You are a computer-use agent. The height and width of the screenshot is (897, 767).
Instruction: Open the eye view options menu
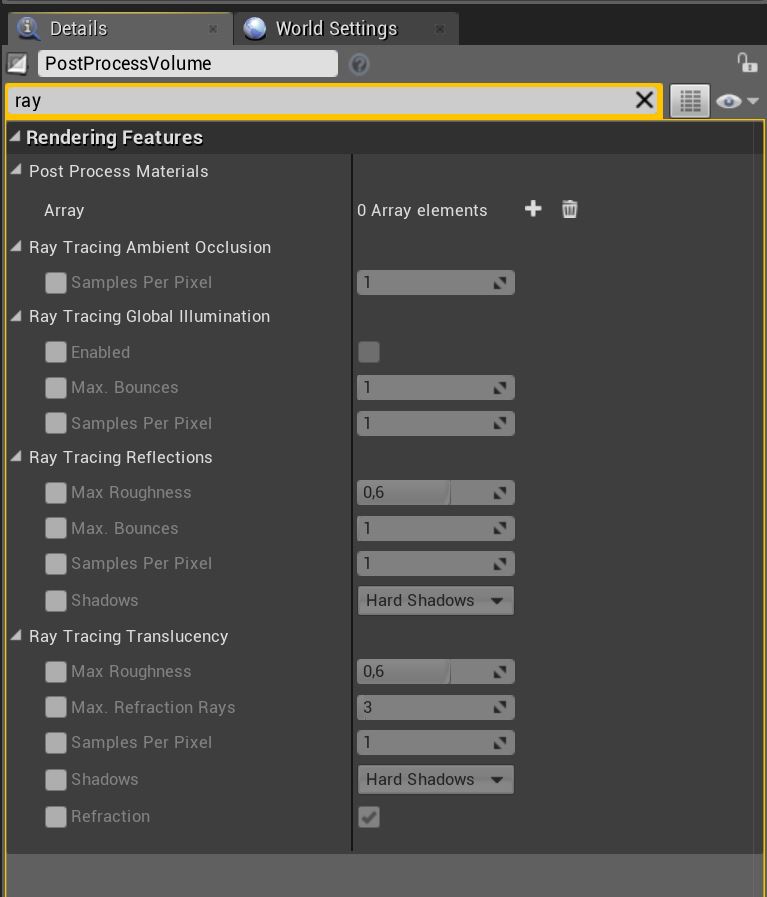click(x=737, y=101)
